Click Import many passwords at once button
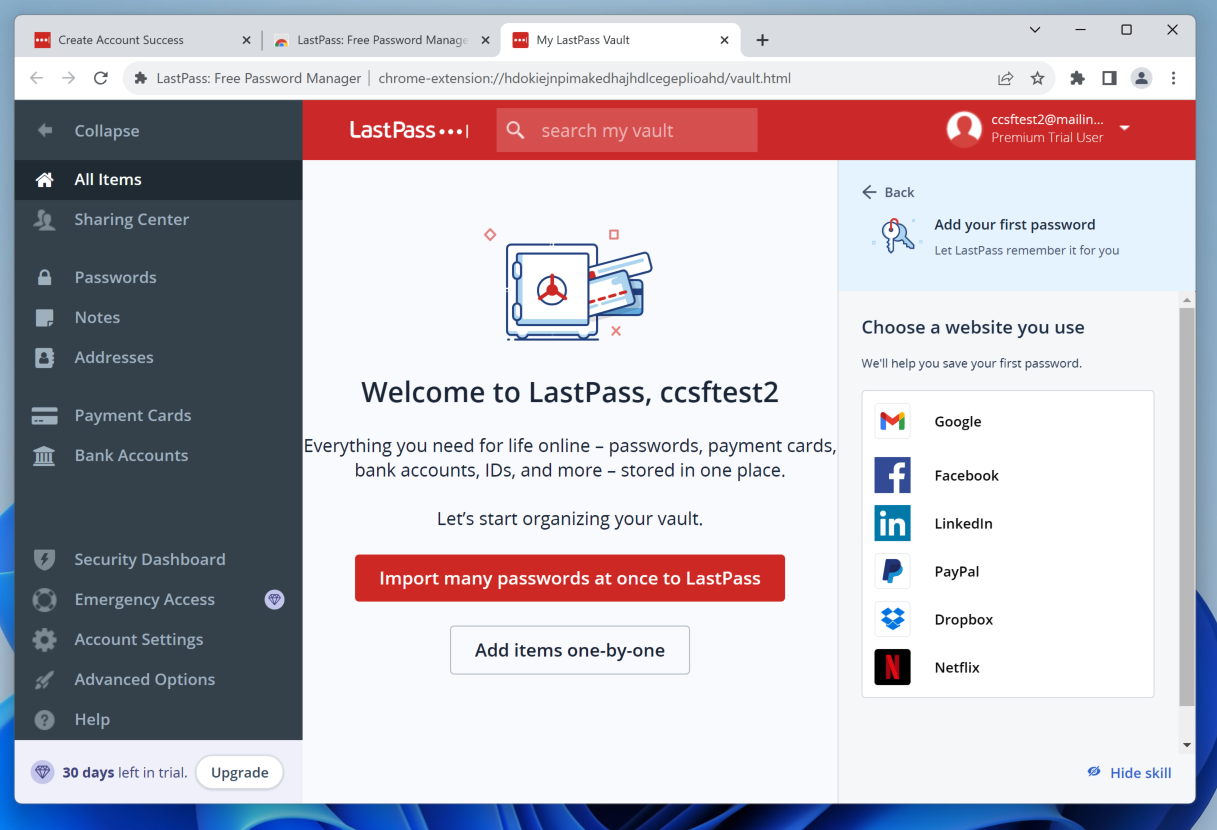The width and height of the screenshot is (1217, 830). point(570,578)
